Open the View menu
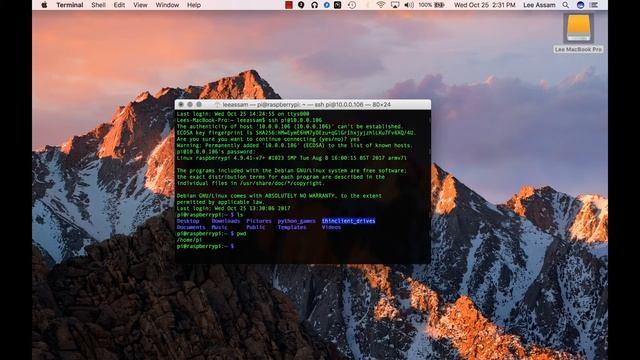This screenshot has height=360, width=640. pos(140,5)
